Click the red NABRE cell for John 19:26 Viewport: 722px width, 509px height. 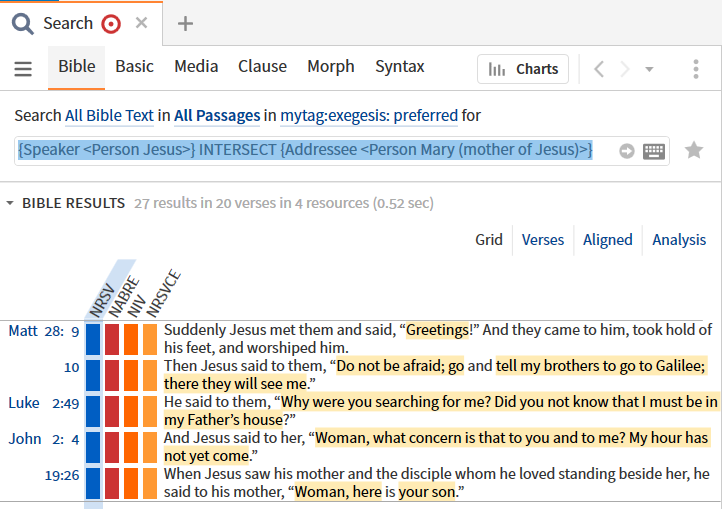[112, 483]
